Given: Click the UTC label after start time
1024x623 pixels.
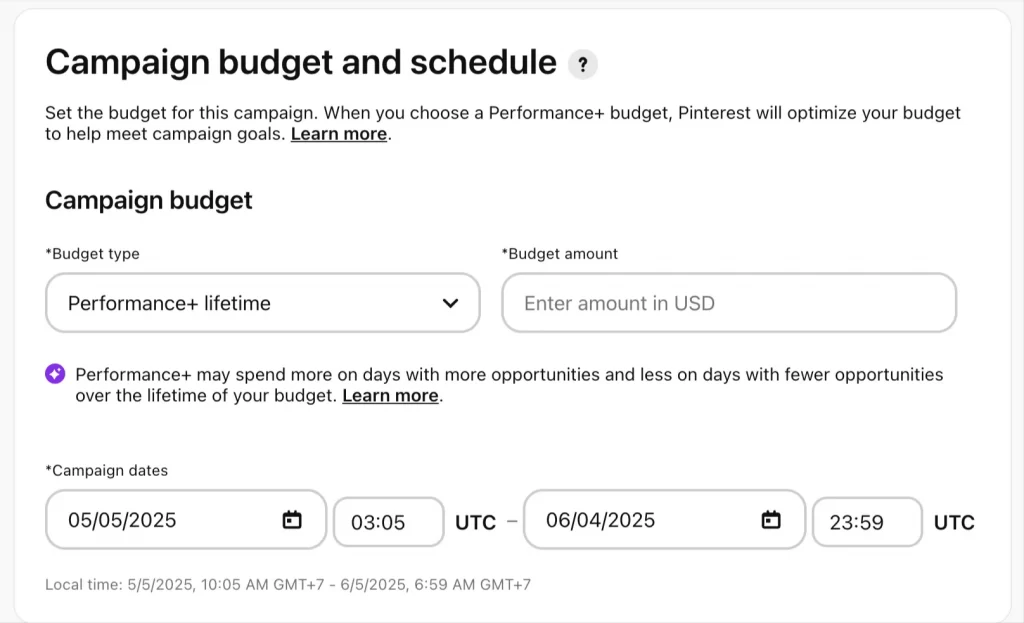Looking at the screenshot, I should 475,522.
